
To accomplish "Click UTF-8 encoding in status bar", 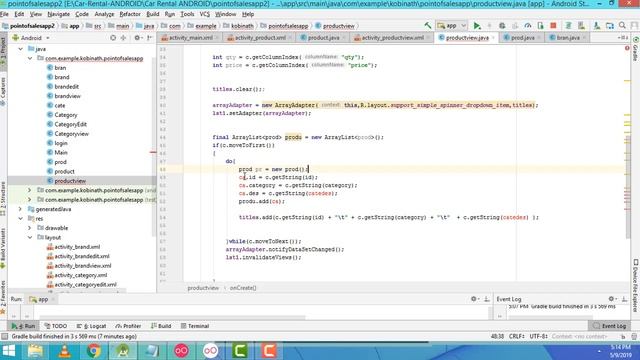I will click(x=538, y=336).
